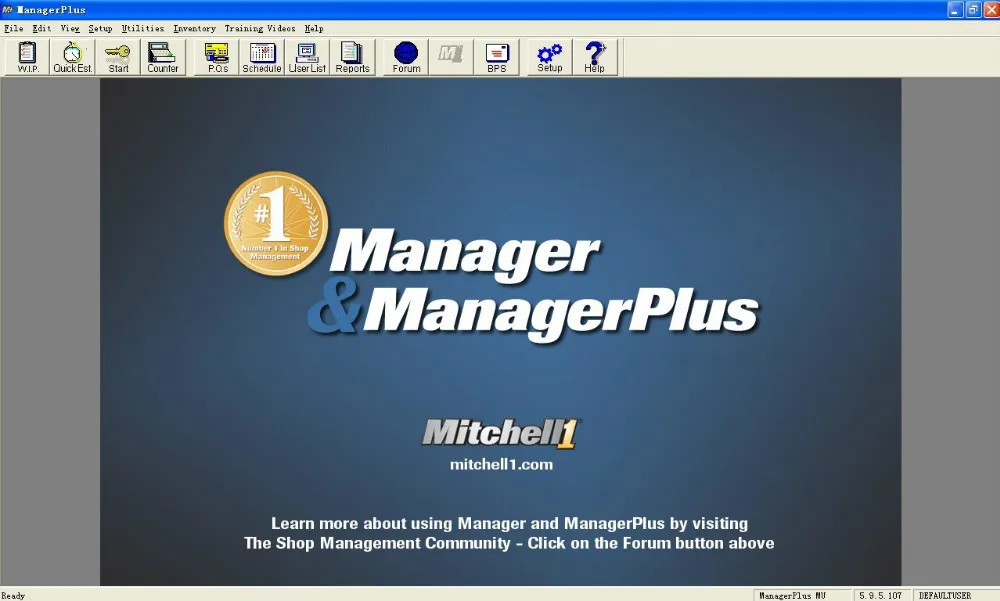The height and width of the screenshot is (601, 1000).
Task: Open the Inventory menu
Action: (195, 29)
